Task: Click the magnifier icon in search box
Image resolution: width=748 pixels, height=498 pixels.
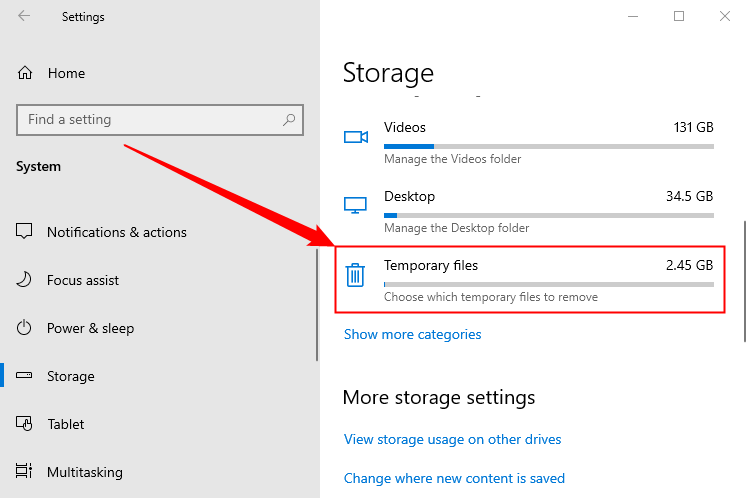Action: [x=290, y=120]
